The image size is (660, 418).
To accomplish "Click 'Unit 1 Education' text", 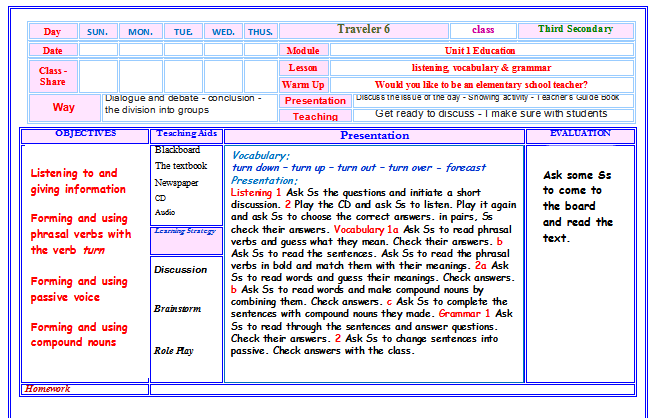I will click(480, 51).
